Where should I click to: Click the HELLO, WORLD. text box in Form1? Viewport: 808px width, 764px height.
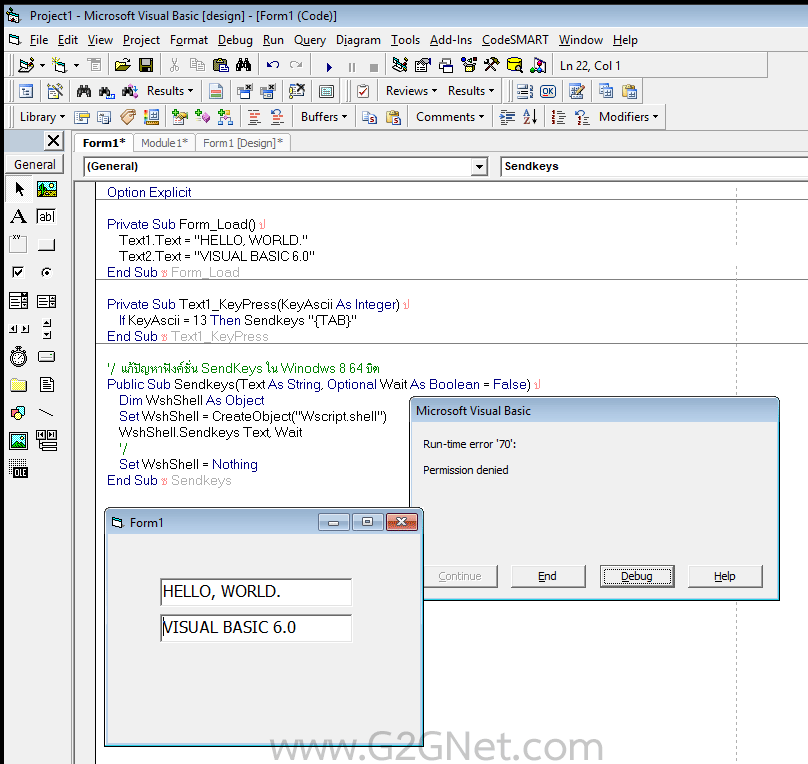[x=256, y=591]
